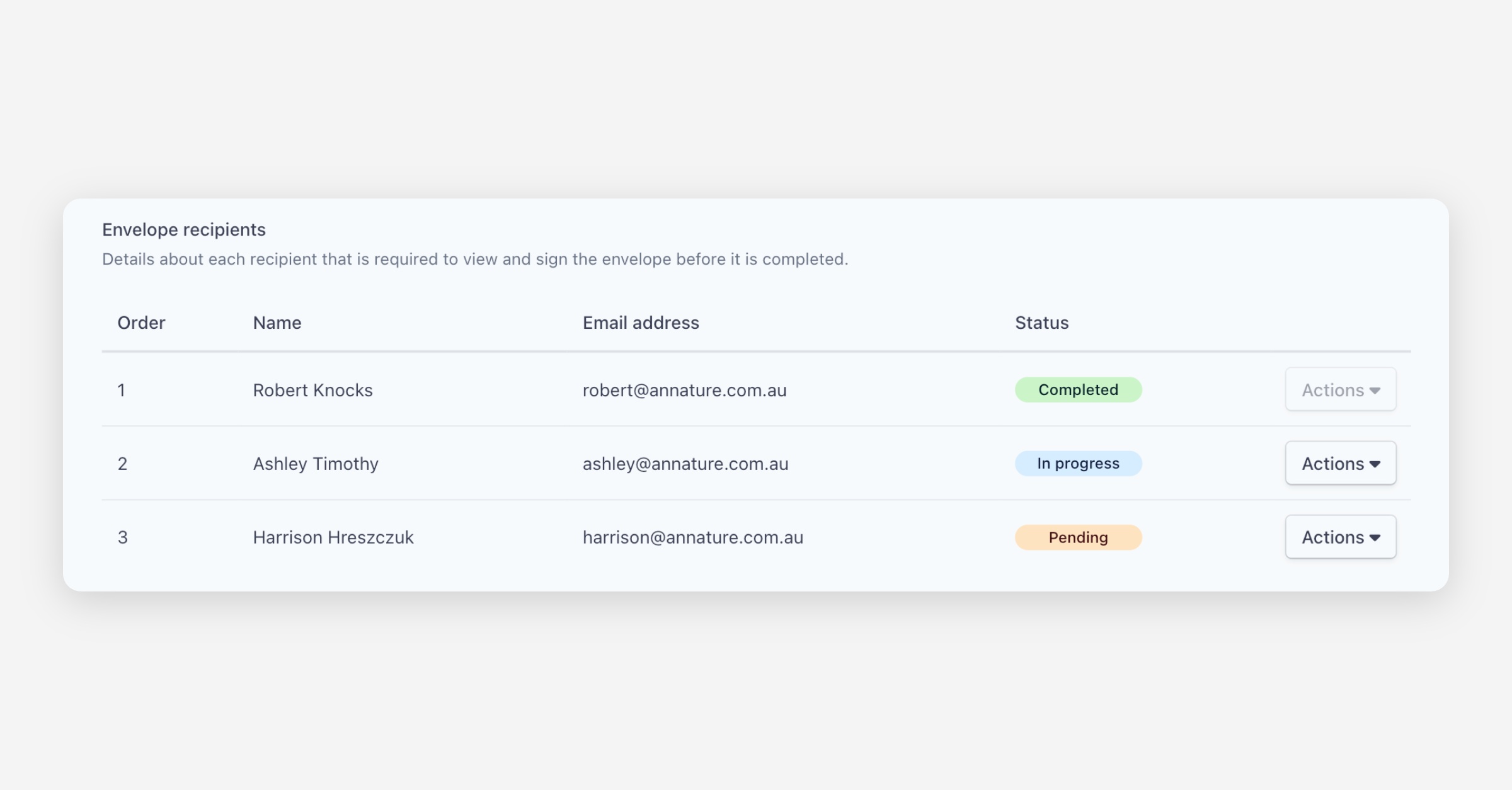Open Actions dropdown for Ashley Timothy
Image resolution: width=1512 pixels, height=790 pixels.
click(1340, 464)
